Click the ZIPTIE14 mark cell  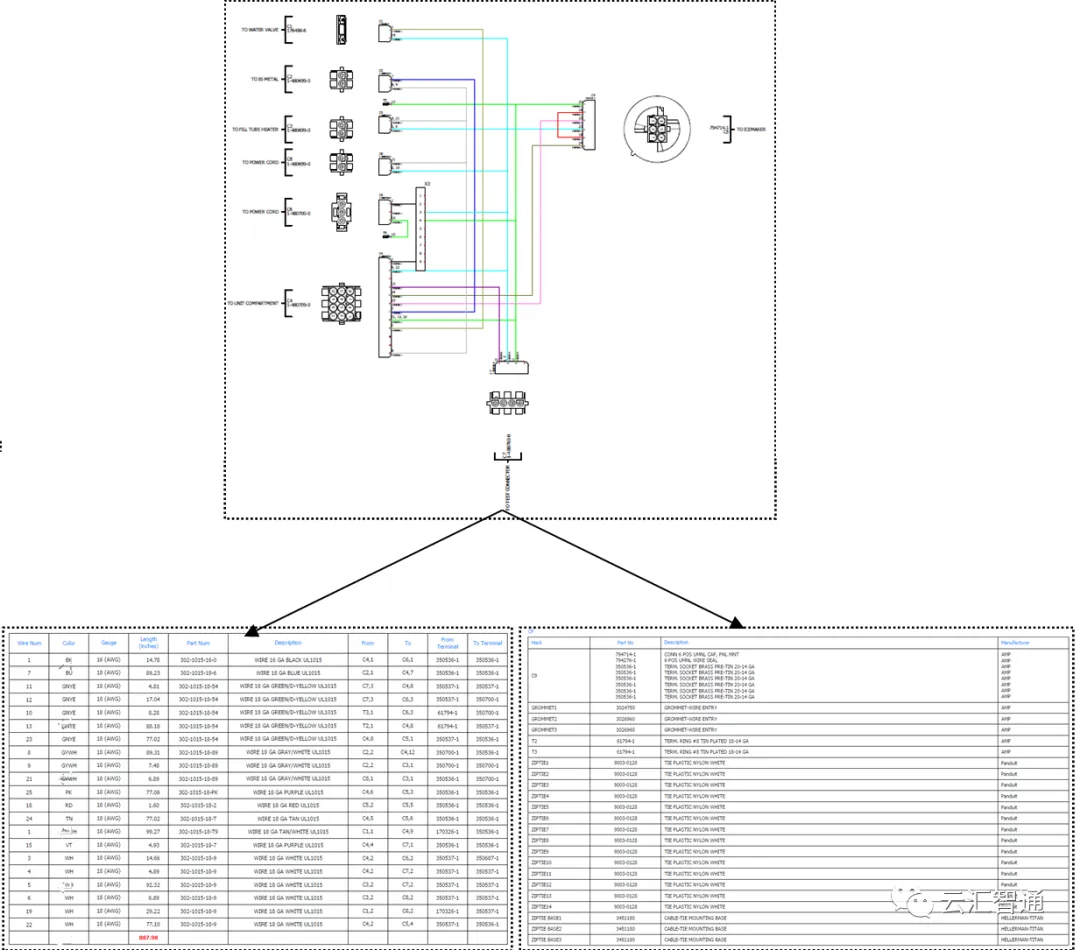point(559,907)
